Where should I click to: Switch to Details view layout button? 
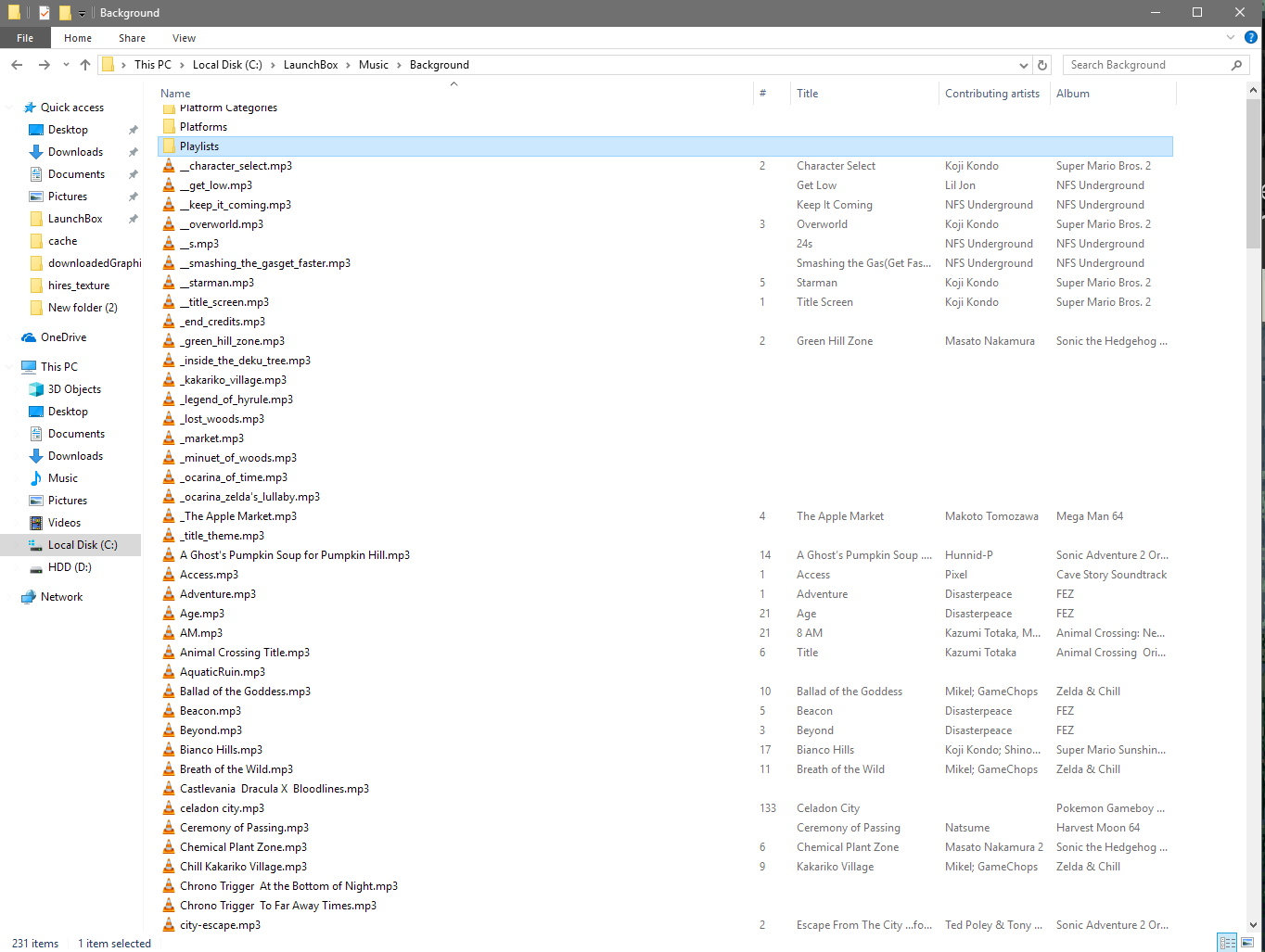[1227, 943]
